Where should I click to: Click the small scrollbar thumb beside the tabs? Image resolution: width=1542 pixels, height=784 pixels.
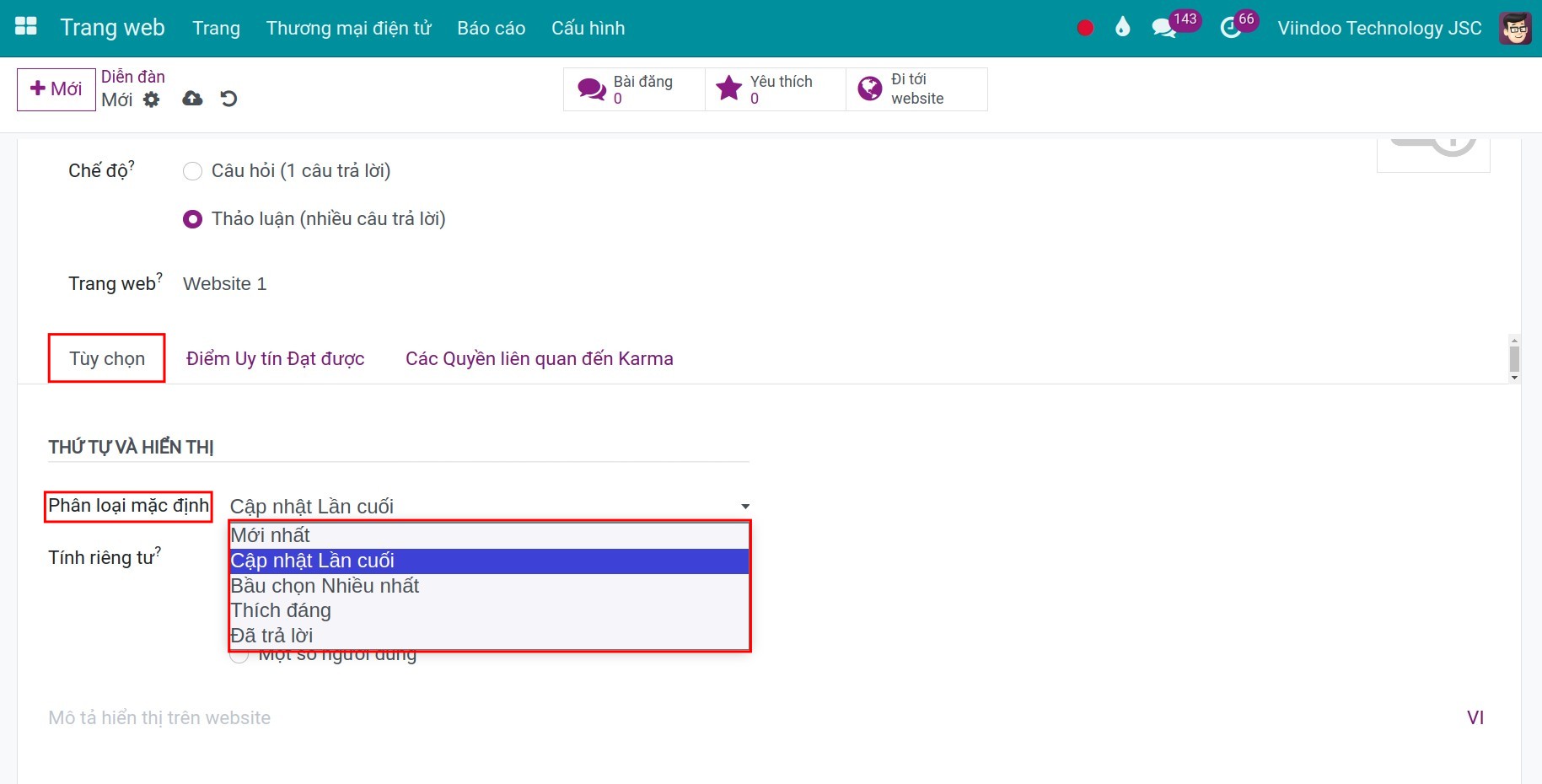(x=1515, y=358)
